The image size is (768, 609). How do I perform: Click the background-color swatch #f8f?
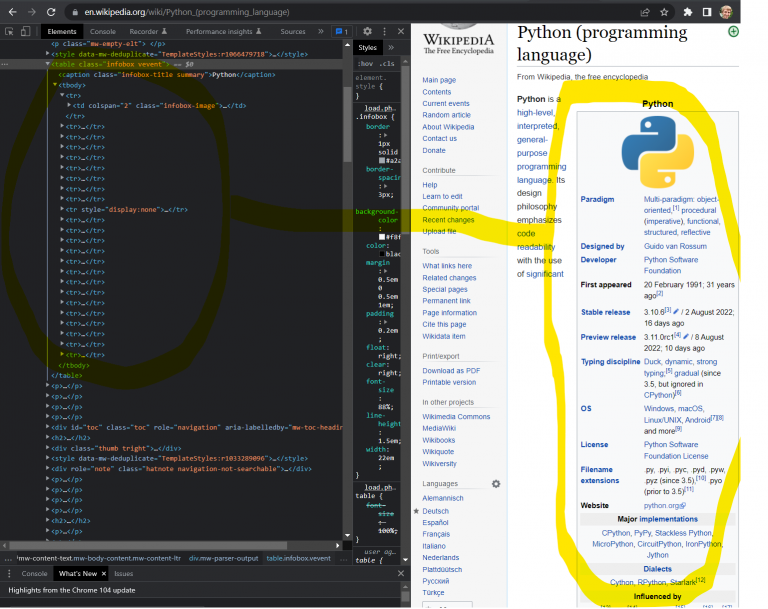382,237
